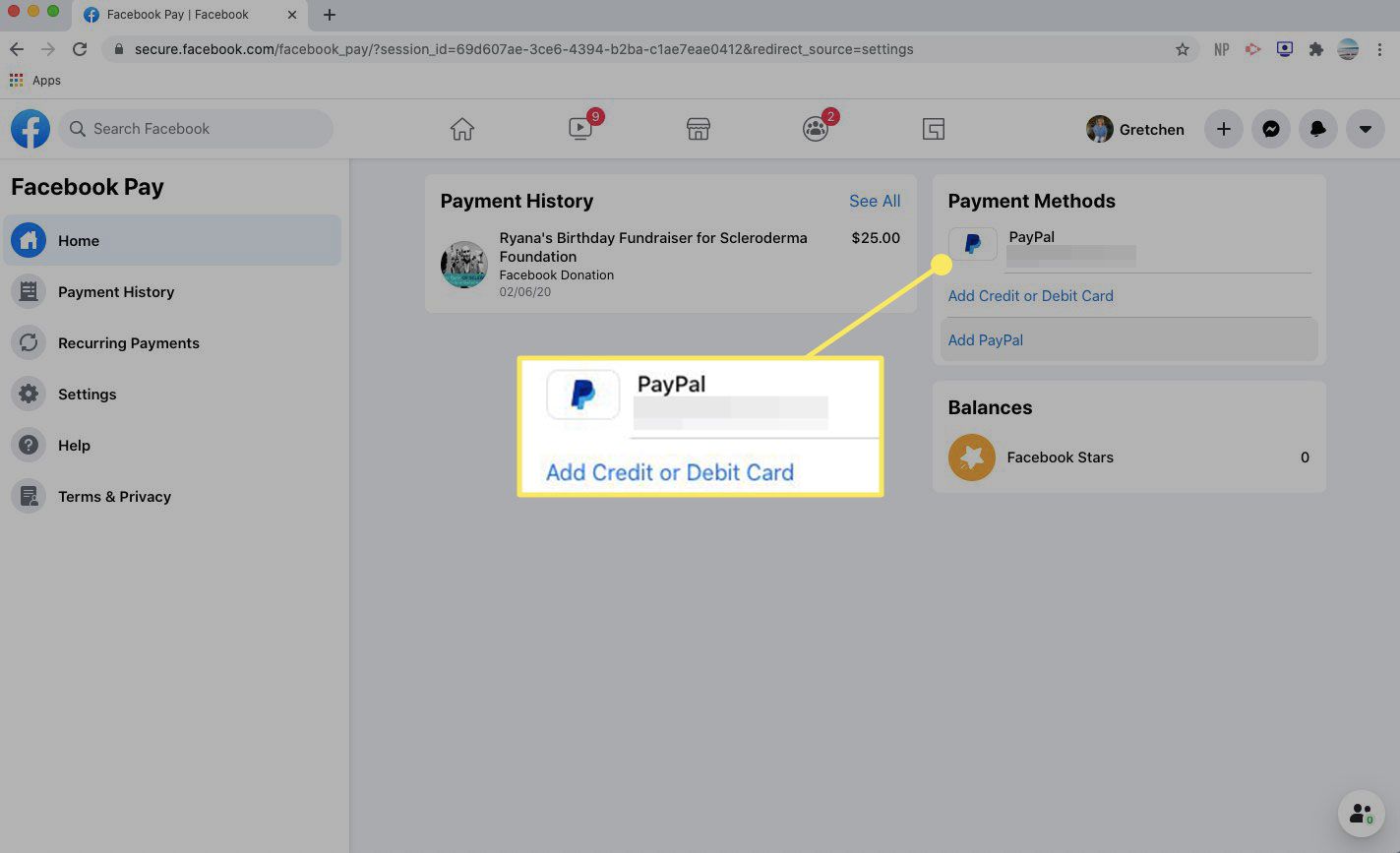The width and height of the screenshot is (1400, 853).
Task: Select Payment History in the sidebar
Action: coord(115,292)
